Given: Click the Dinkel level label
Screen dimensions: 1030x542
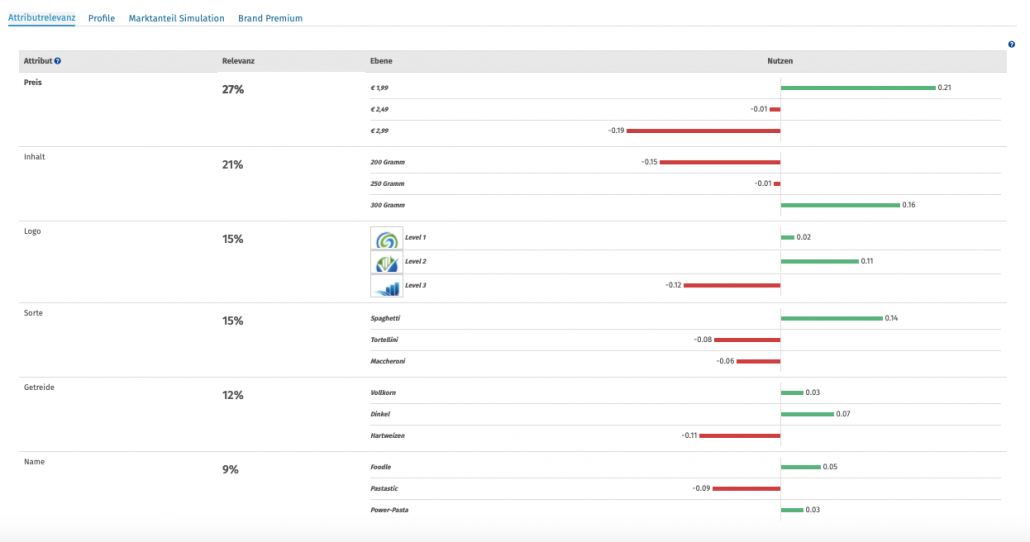Looking at the screenshot, I should (x=379, y=414).
